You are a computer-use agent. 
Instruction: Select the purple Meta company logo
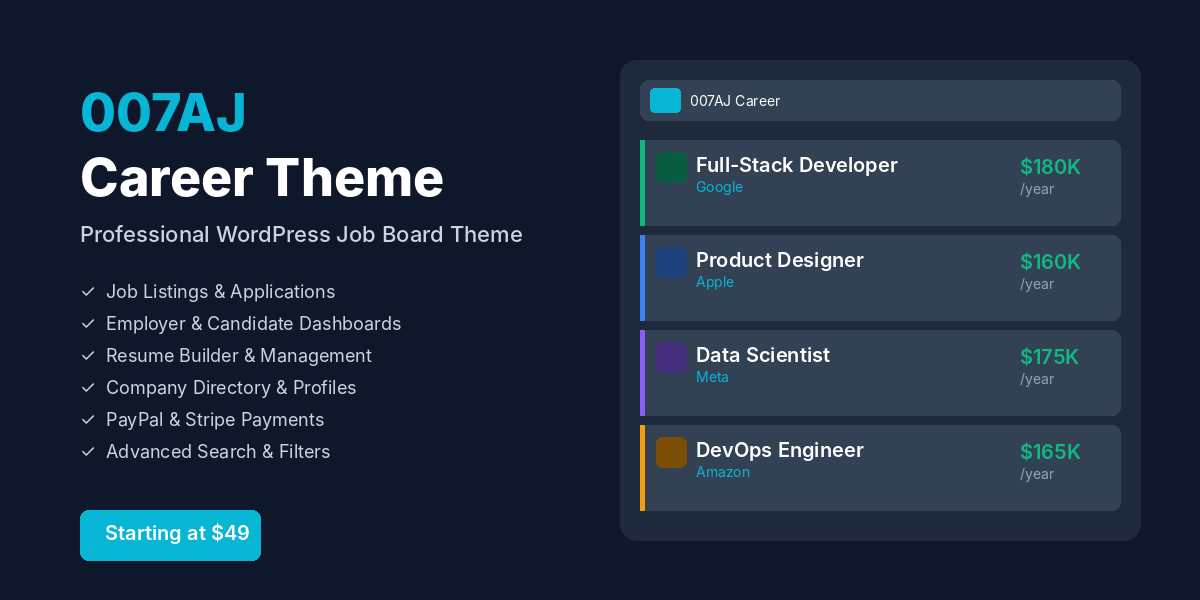[672, 357]
